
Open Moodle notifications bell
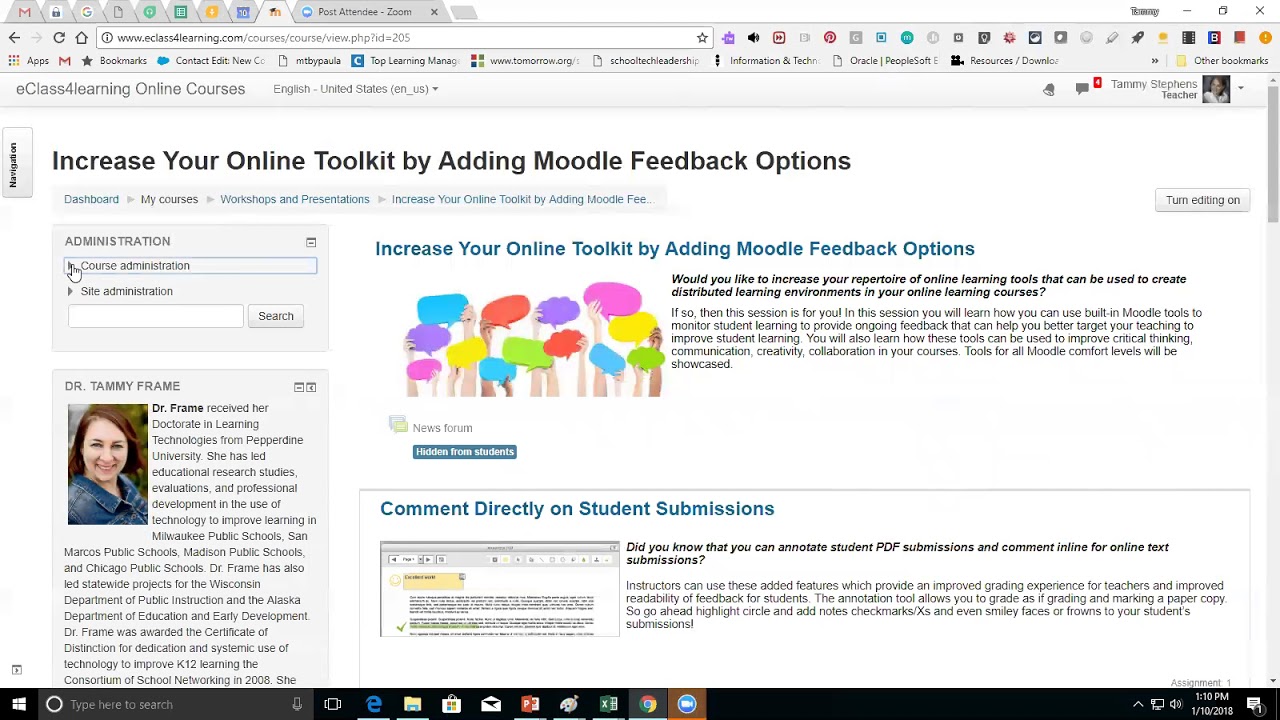pyautogui.click(x=1049, y=90)
